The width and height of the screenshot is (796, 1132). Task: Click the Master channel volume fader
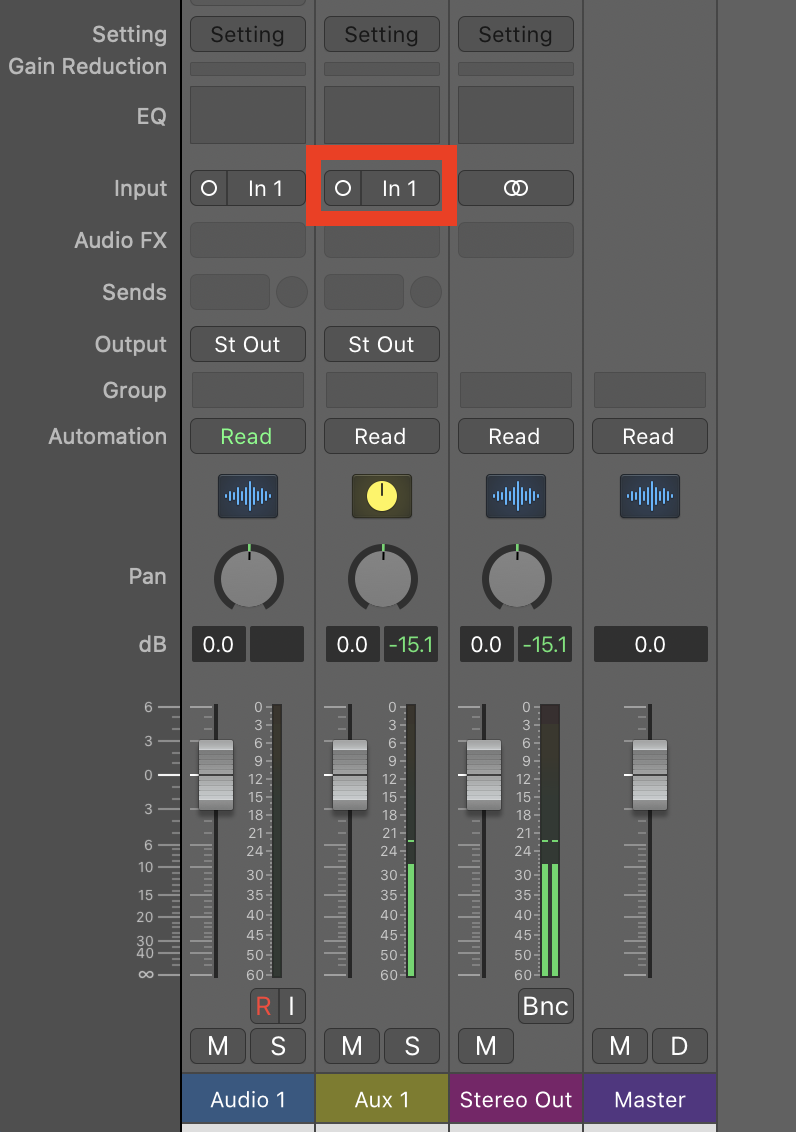[650, 775]
